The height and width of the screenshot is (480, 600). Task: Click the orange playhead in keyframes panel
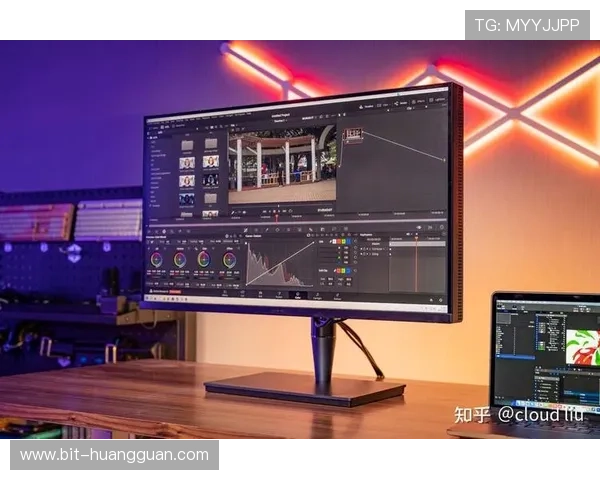point(417,262)
